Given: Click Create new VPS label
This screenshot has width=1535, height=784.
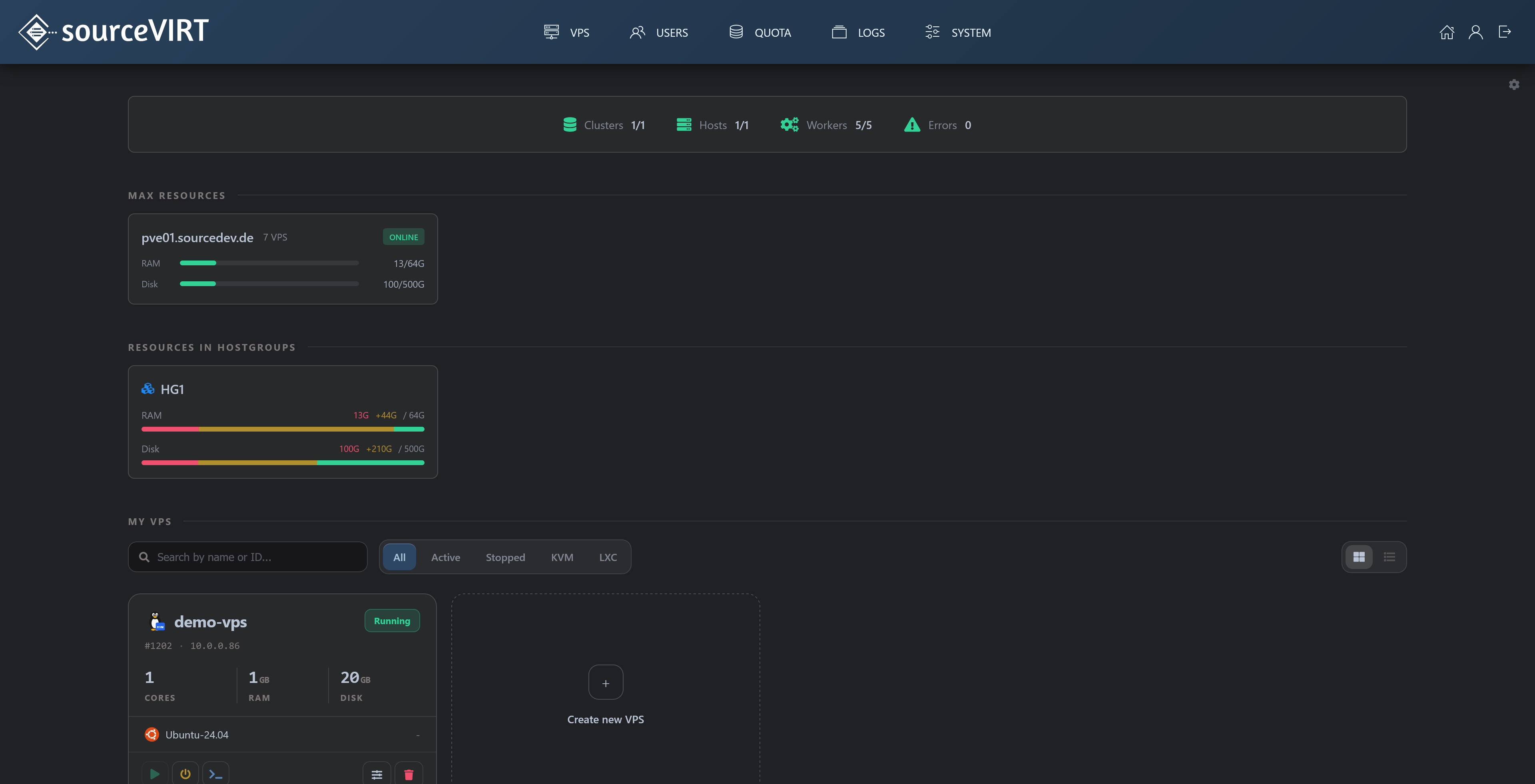Looking at the screenshot, I should click(x=606, y=719).
